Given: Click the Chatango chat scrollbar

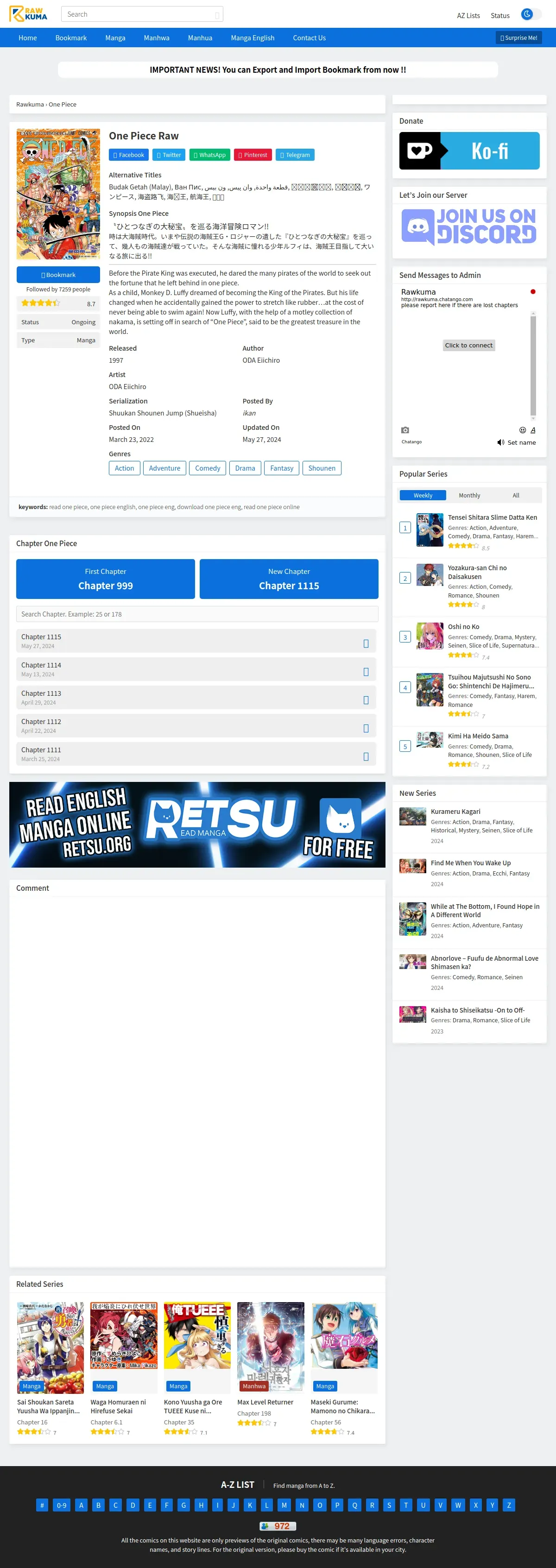Looking at the screenshot, I should pos(533,366).
